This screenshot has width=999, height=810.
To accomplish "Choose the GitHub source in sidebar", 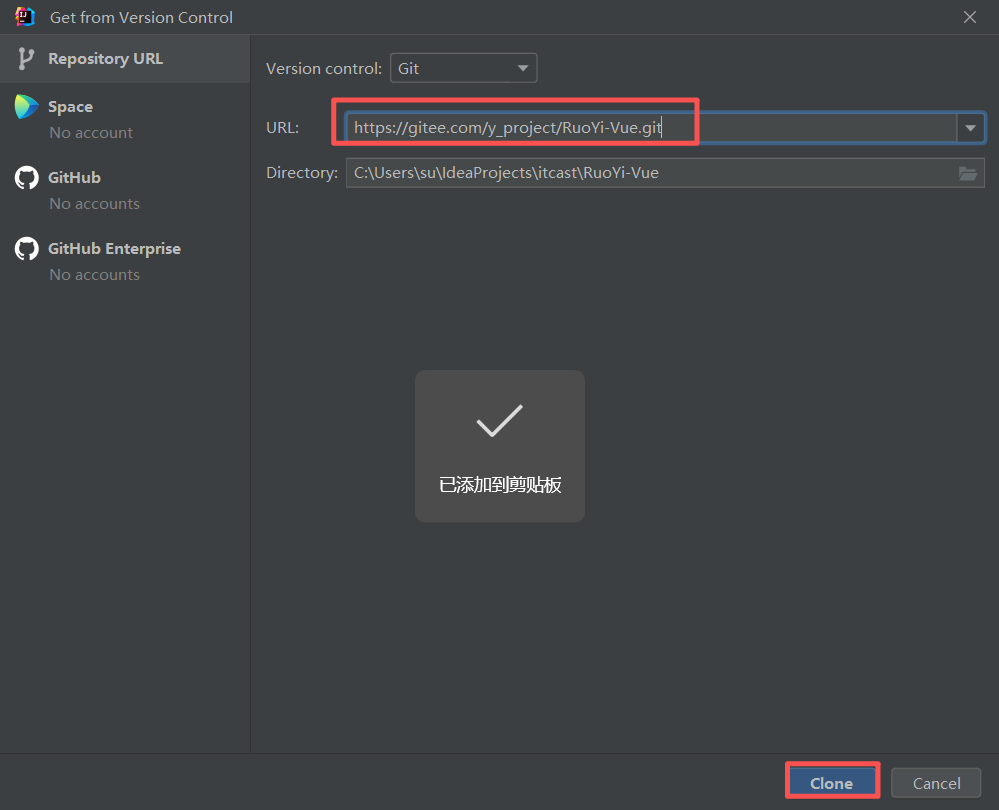I will [x=125, y=190].
